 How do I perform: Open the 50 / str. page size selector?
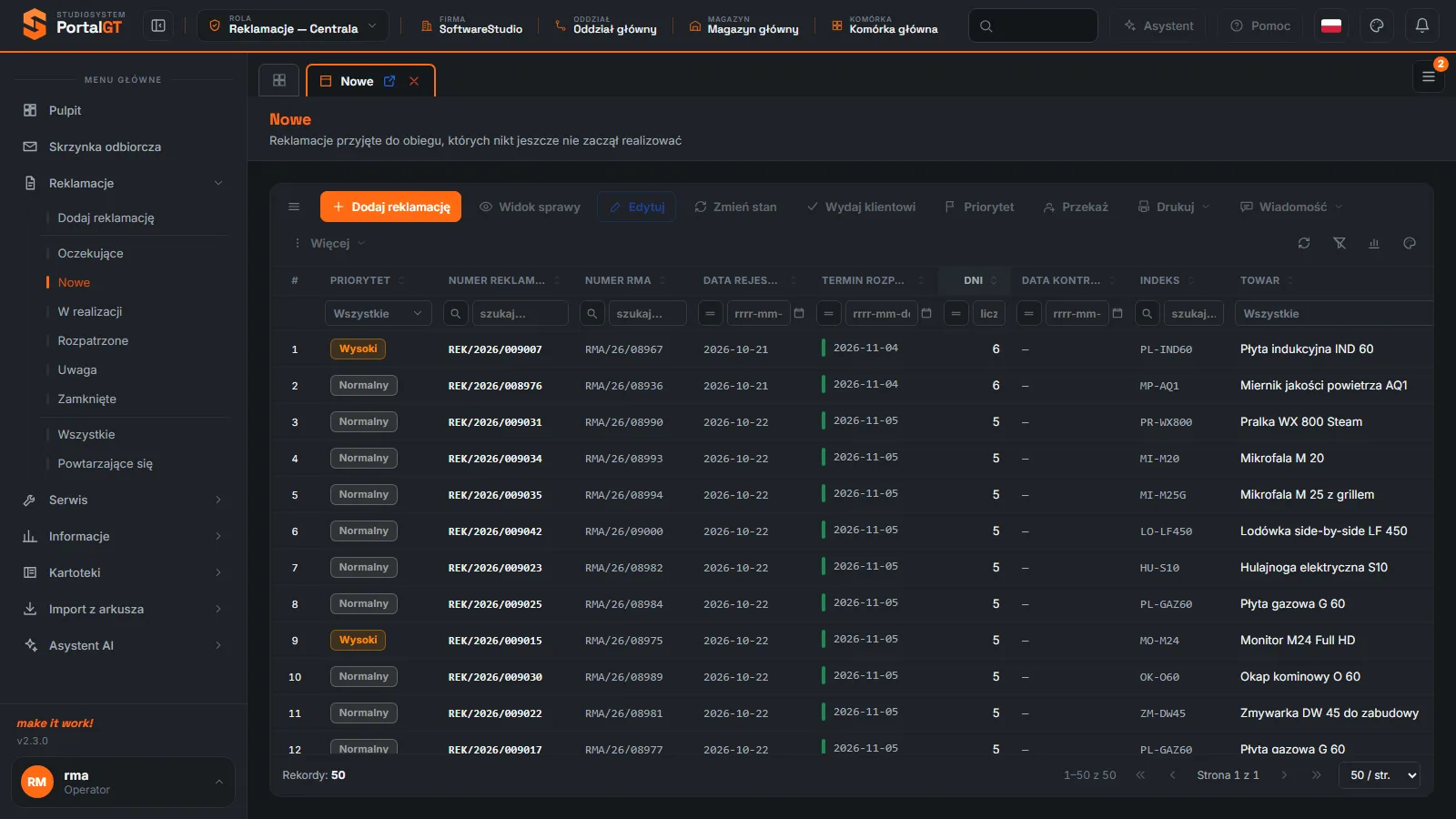click(1380, 775)
